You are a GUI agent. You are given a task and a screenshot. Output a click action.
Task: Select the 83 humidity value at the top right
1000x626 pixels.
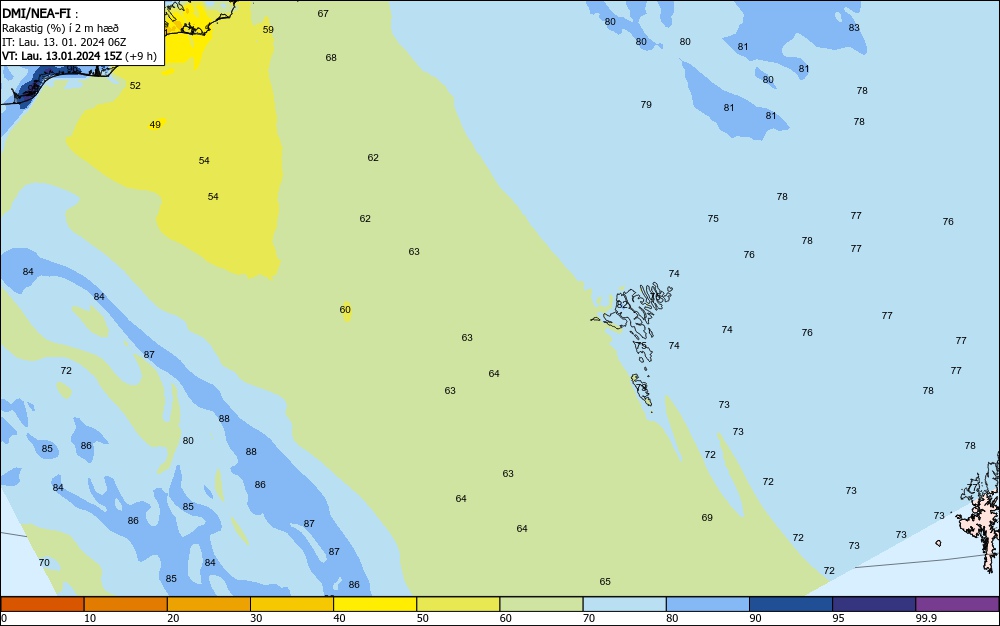coord(854,27)
